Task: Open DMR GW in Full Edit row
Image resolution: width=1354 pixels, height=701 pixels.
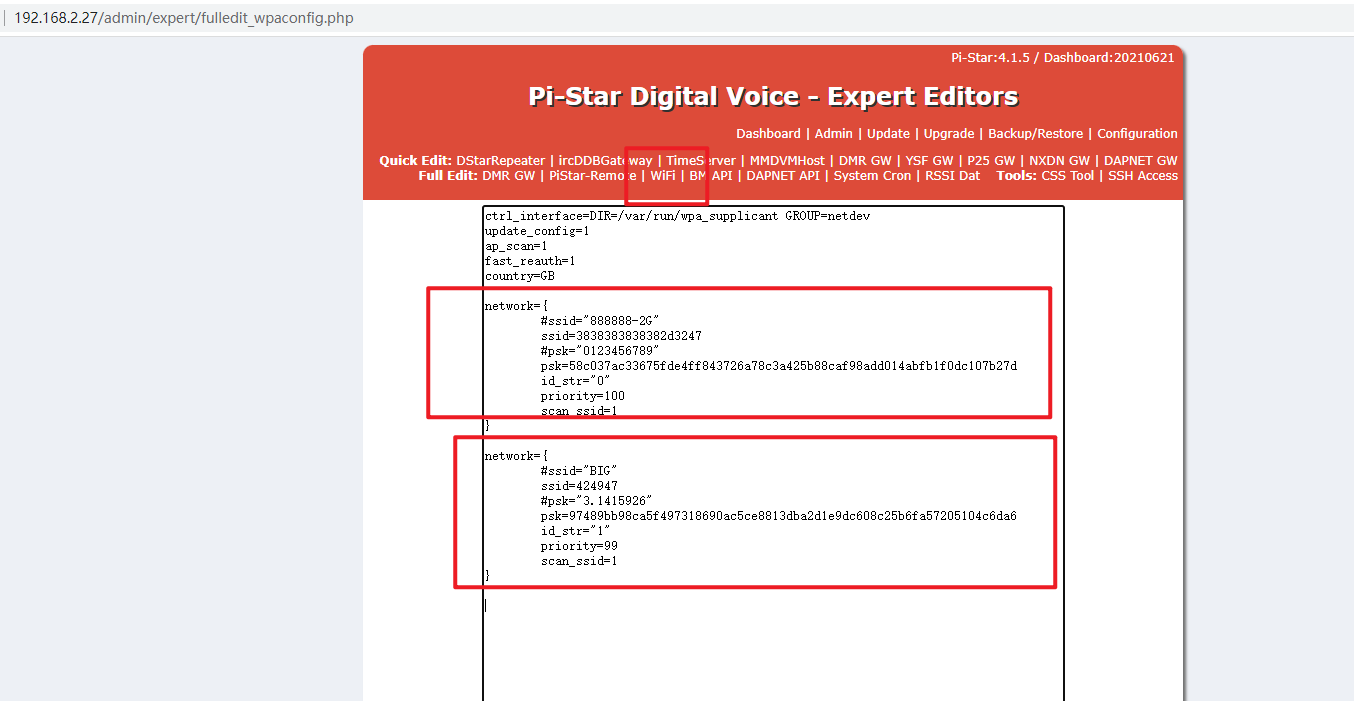Action: coord(508,176)
